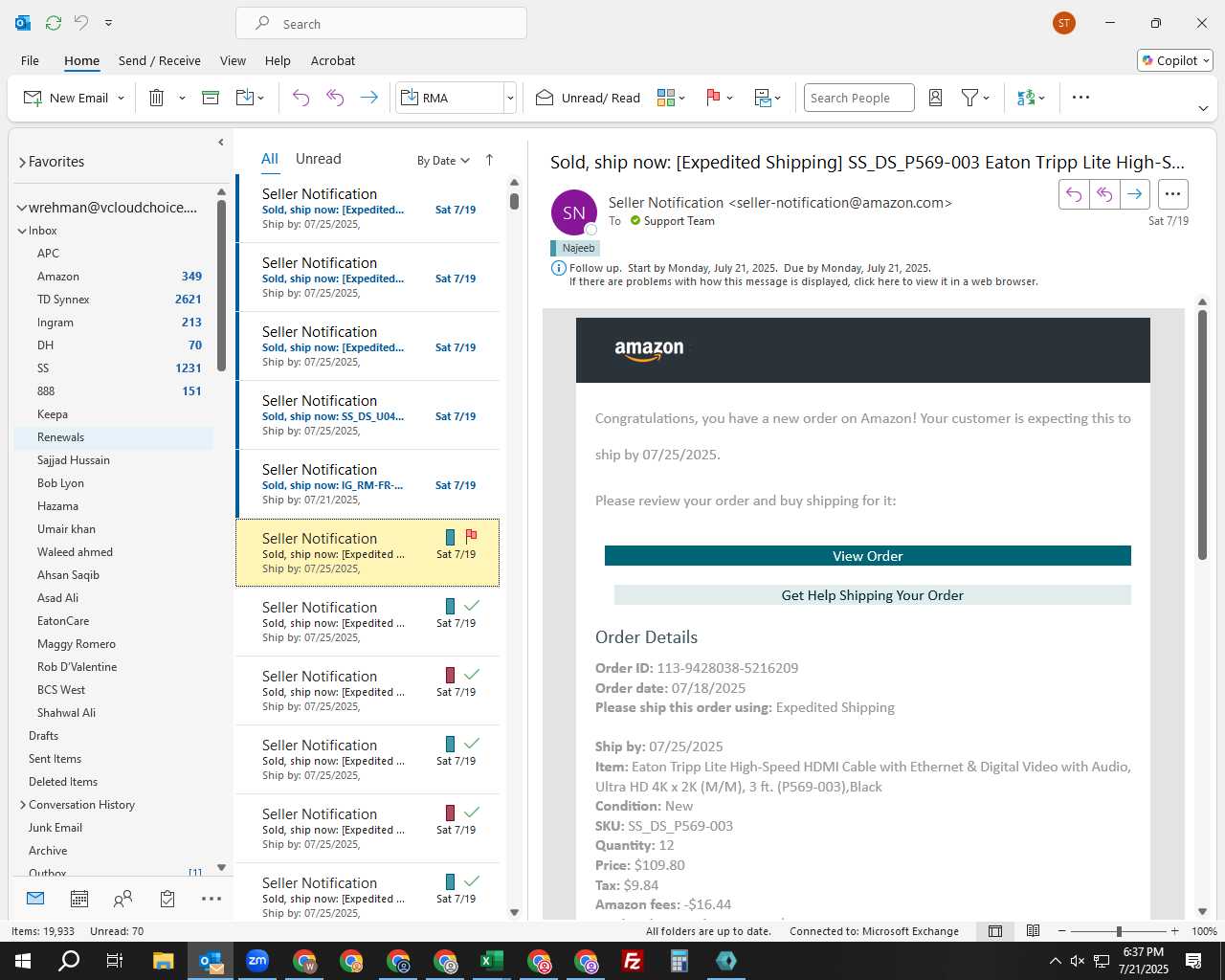1225x980 pixels.
Task: Click Reply icon in reading pane header
Action: (1074, 194)
